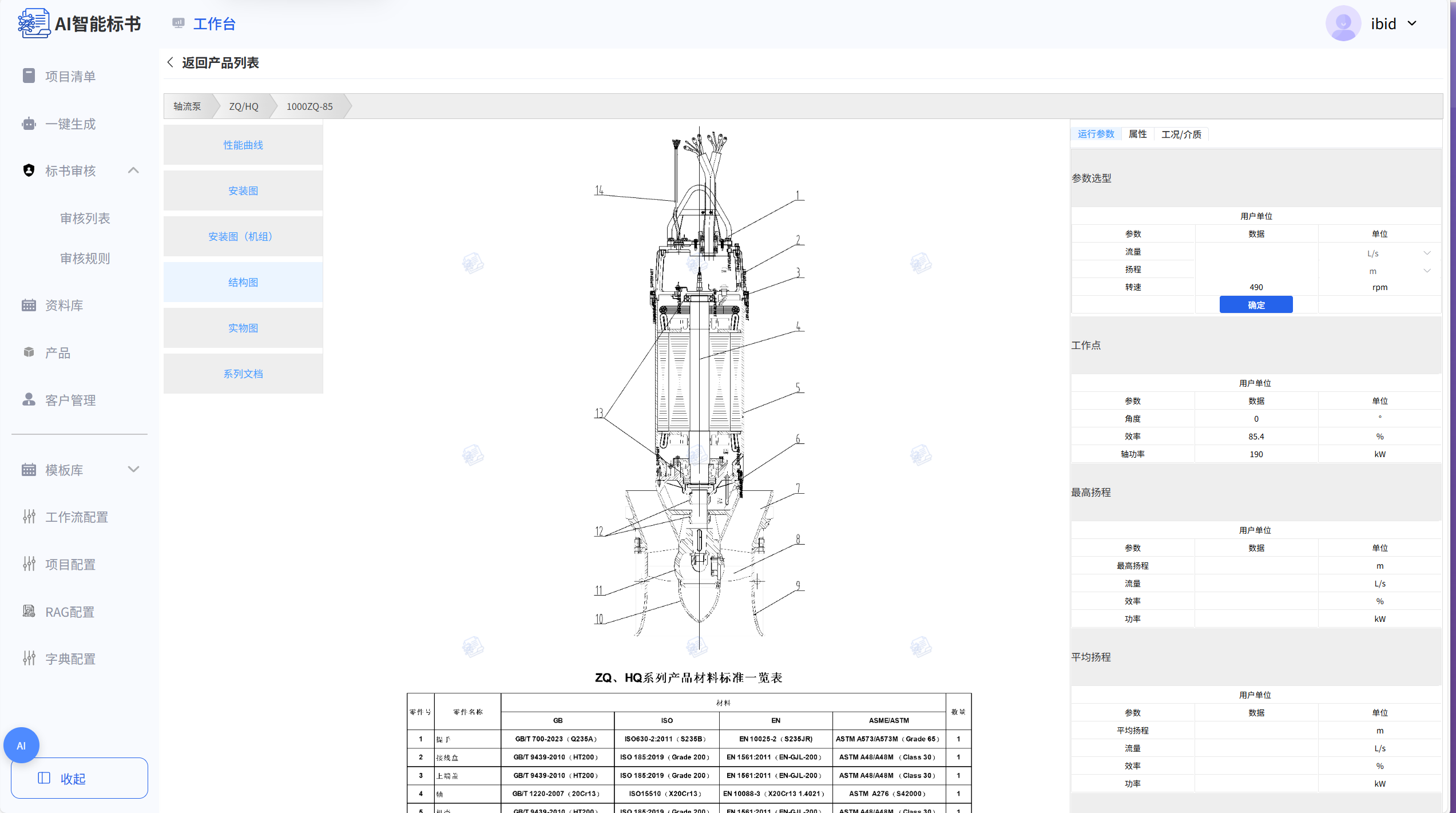Image resolution: width=1456 pixels, height=813 pixels.
Task: Click the ibid username text
Action: 1383,23
